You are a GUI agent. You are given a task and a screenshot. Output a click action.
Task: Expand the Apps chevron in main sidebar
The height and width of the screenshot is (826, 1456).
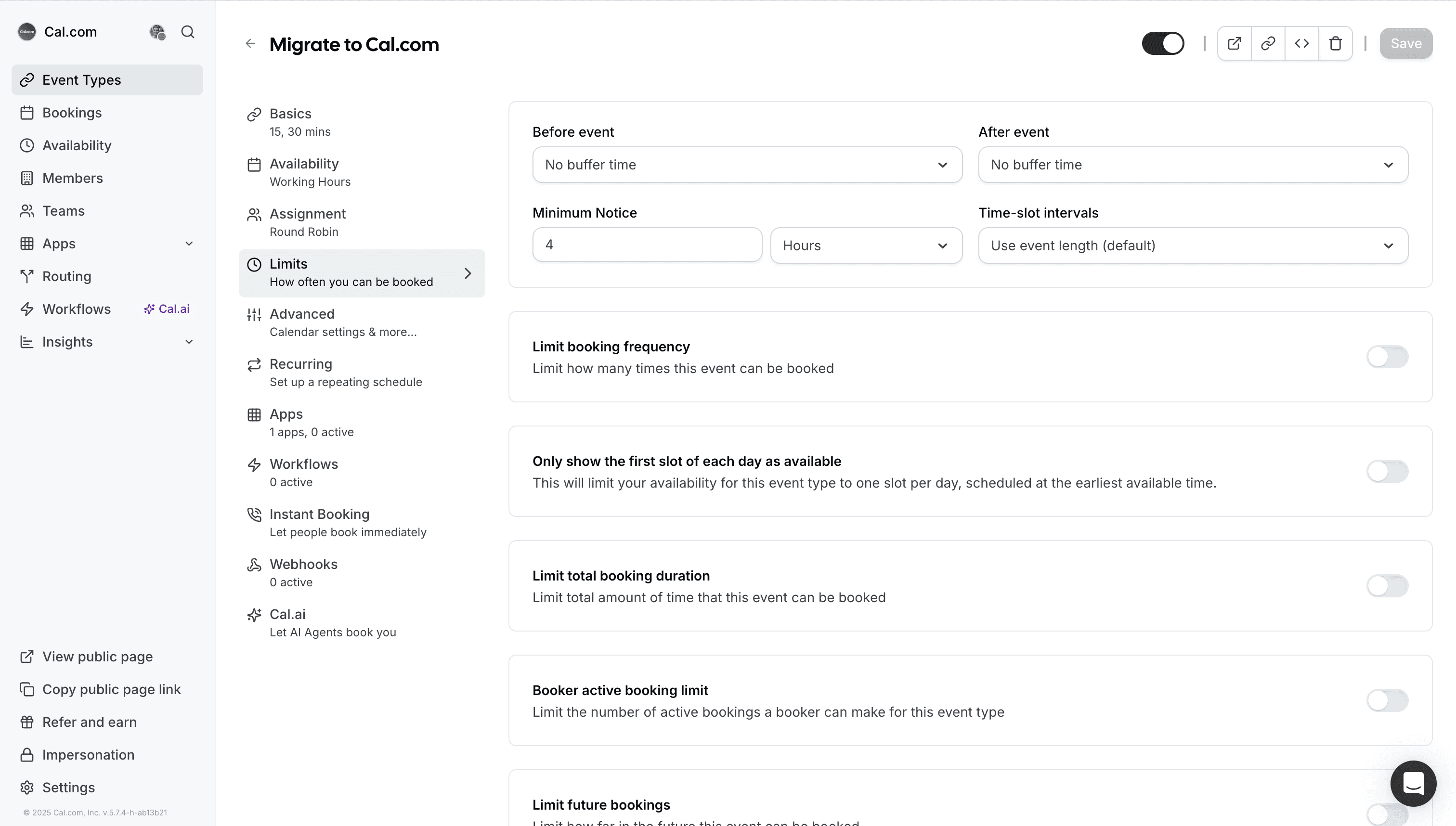point(189,244)
